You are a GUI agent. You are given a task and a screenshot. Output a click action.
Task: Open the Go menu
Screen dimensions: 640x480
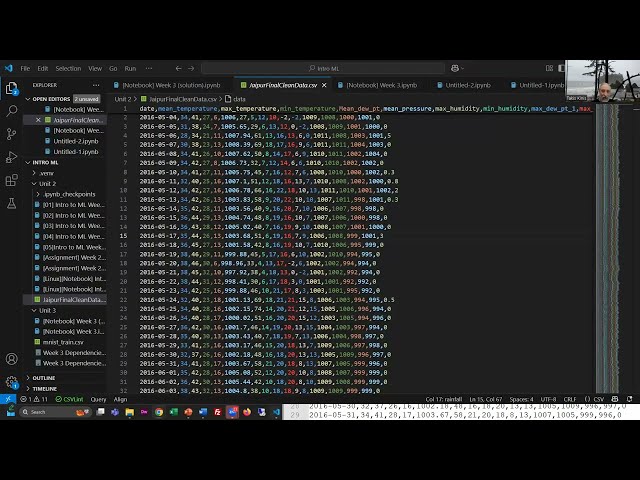click(113, 68)
